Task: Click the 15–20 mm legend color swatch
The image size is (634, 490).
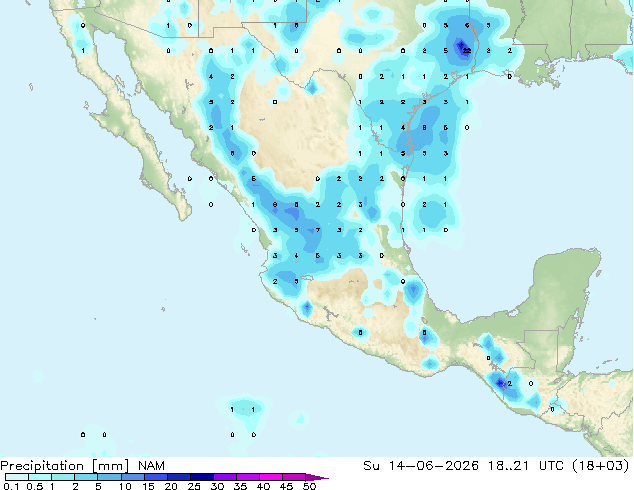Action: coord(155,477)
